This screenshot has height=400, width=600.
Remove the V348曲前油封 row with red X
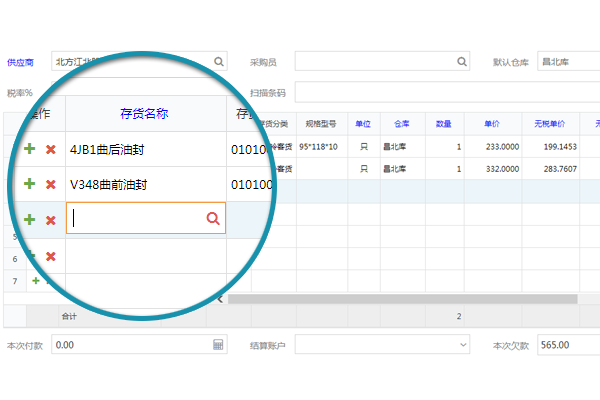pos(51,184)
